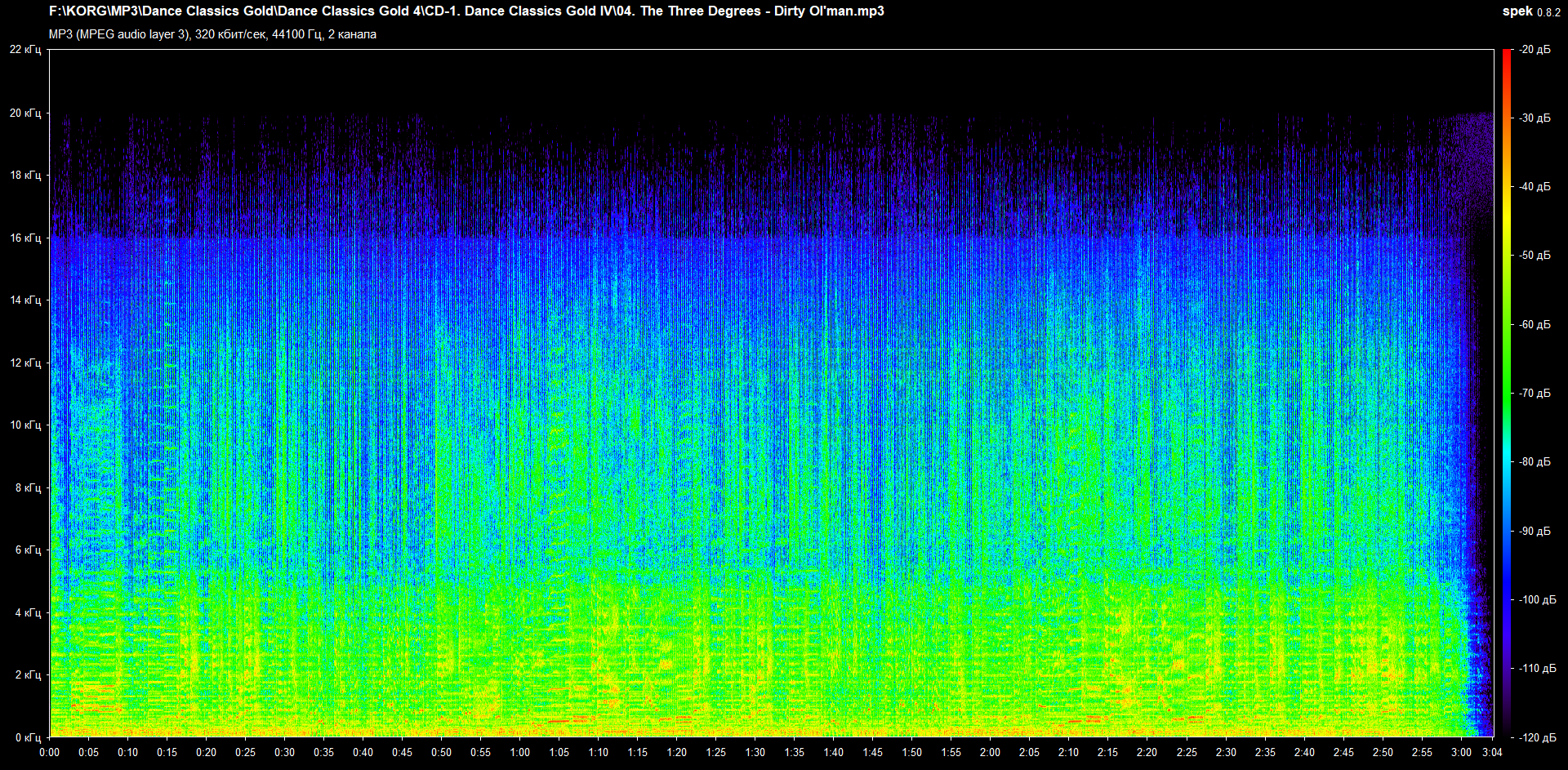The height and width of the screenshot is (770, 1568).
Task: Select the 0:30 time axis marker
Action: [x=284, y=752]
